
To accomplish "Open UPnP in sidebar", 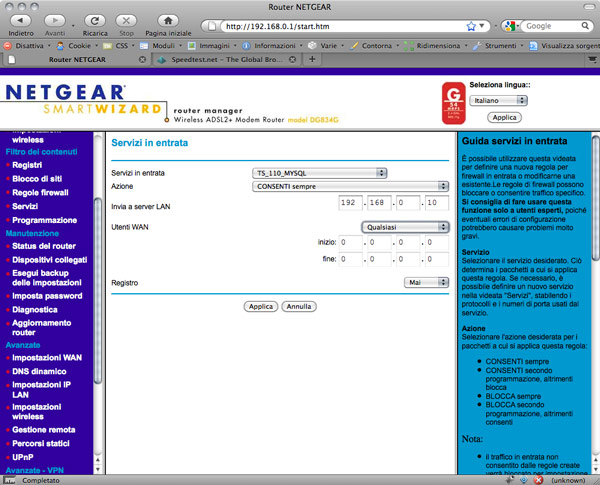I will [23, 457].
